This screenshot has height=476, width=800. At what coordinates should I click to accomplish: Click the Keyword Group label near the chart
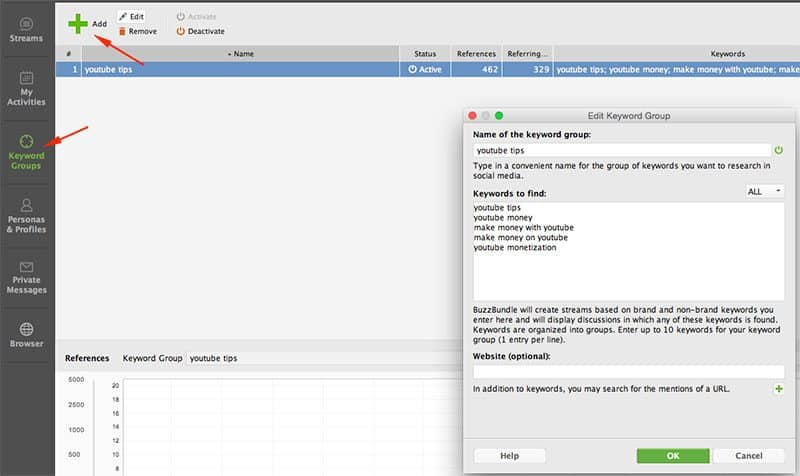pos(152,358)
